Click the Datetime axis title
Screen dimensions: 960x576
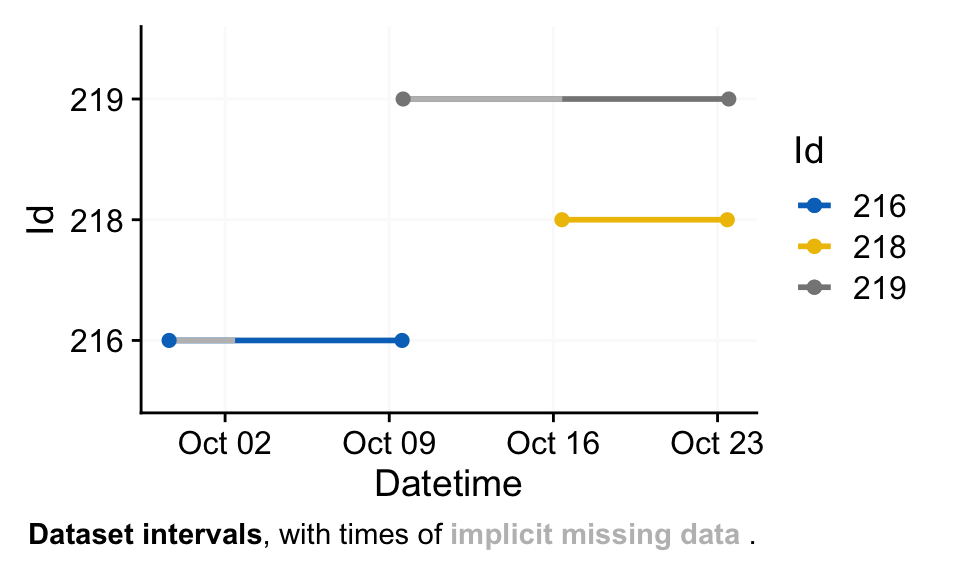coord(448,484)
